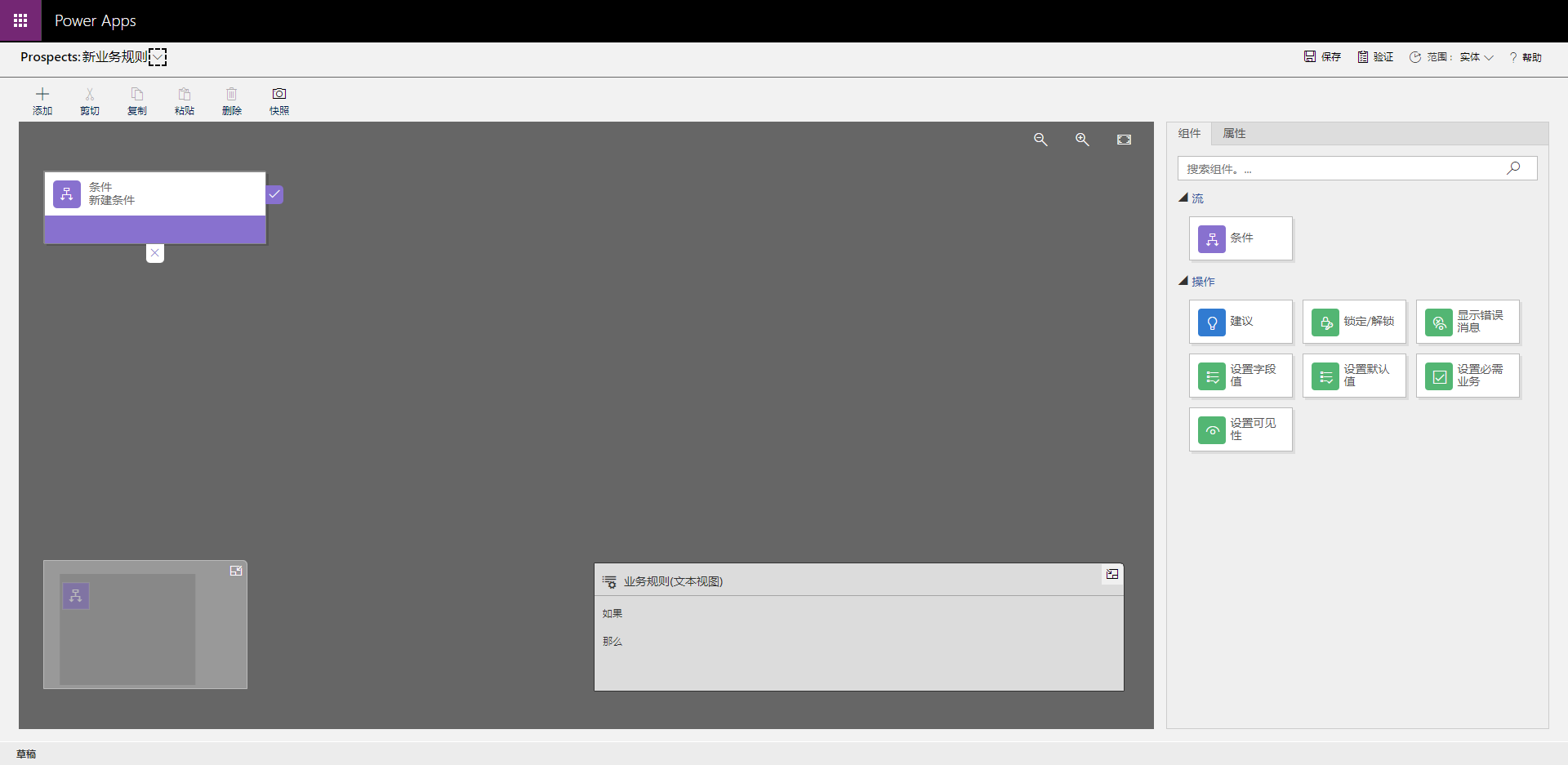Select the 设置字段值 component
This screenshot has height=765, width=1568.
point(1241,376)
